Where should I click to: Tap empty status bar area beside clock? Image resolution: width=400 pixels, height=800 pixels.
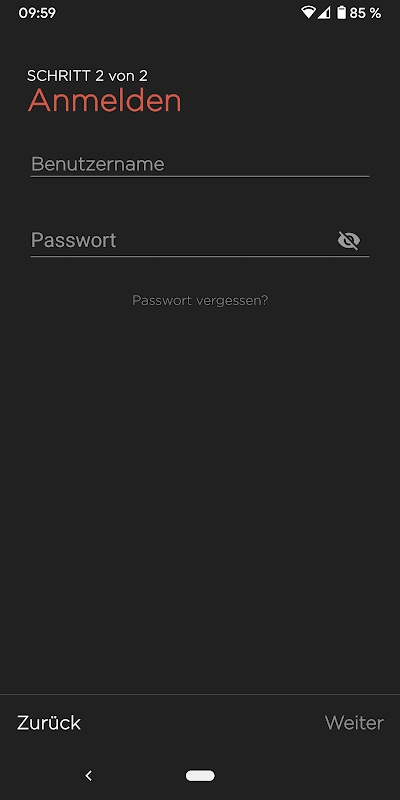click(x=179, y=13)
